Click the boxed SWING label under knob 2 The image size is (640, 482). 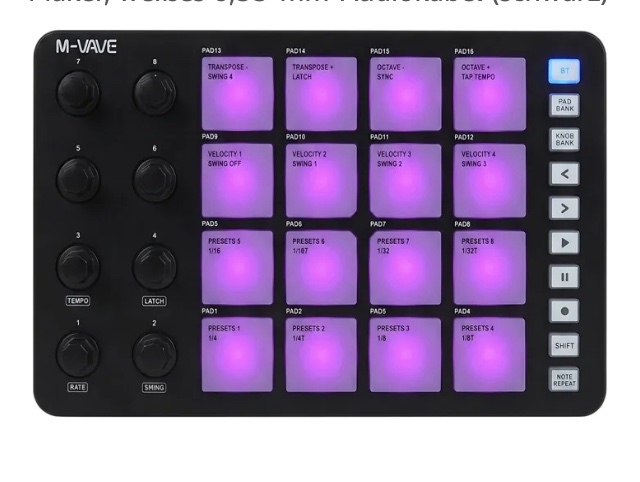coord(154,388)
